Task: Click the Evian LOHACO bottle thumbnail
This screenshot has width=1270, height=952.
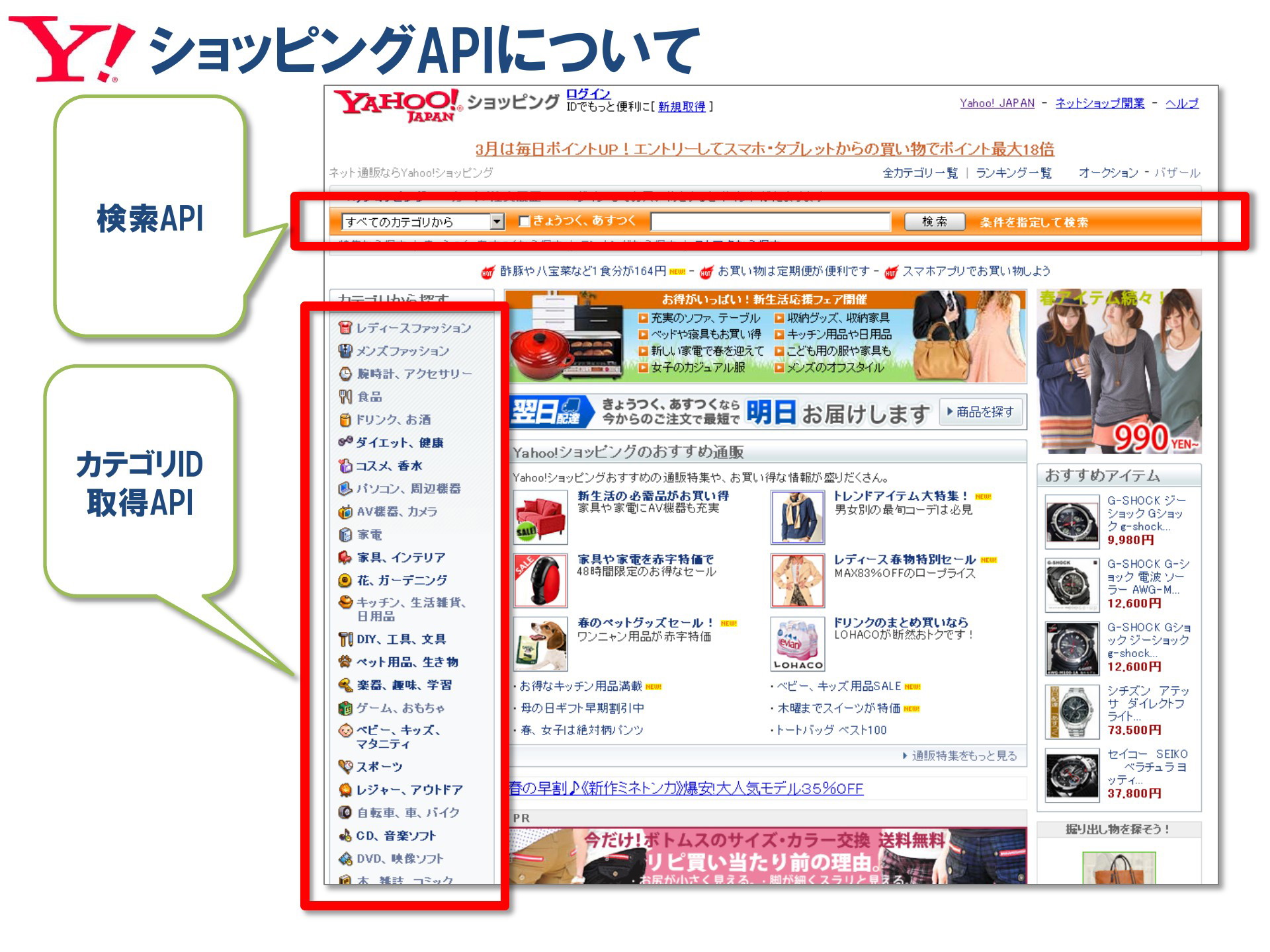Action: coord(798,645)
